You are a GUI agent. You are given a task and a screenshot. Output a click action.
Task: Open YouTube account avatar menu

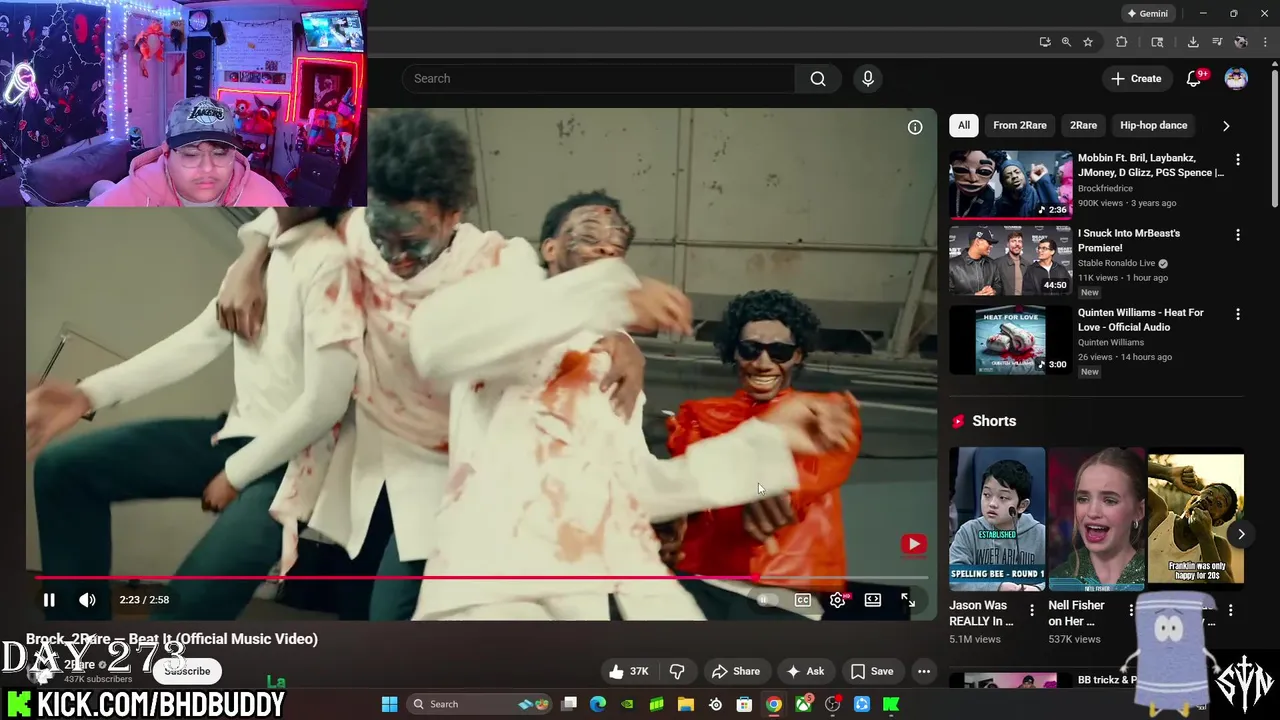click(1236, 79)
